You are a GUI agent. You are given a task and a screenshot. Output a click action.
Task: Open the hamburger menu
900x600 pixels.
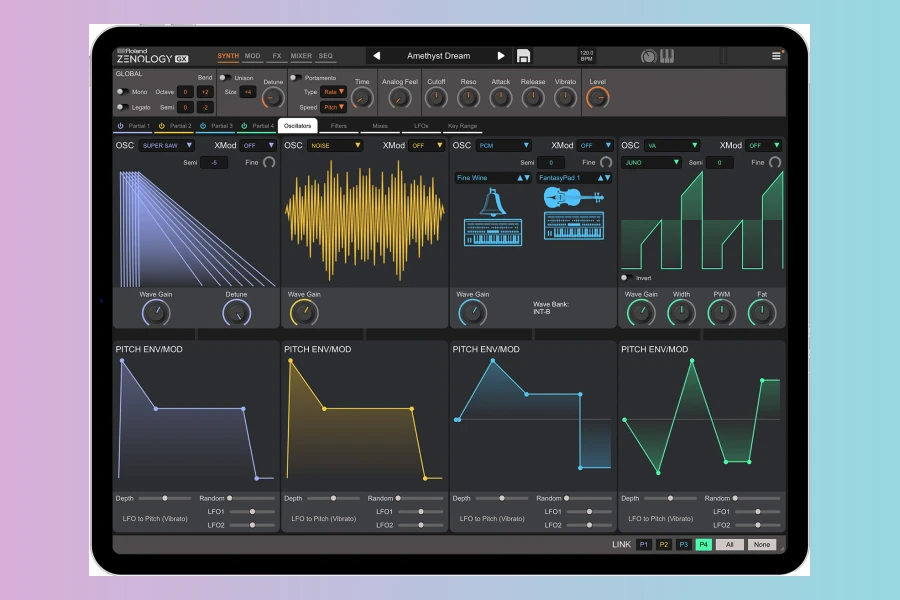tap(776, 56)
